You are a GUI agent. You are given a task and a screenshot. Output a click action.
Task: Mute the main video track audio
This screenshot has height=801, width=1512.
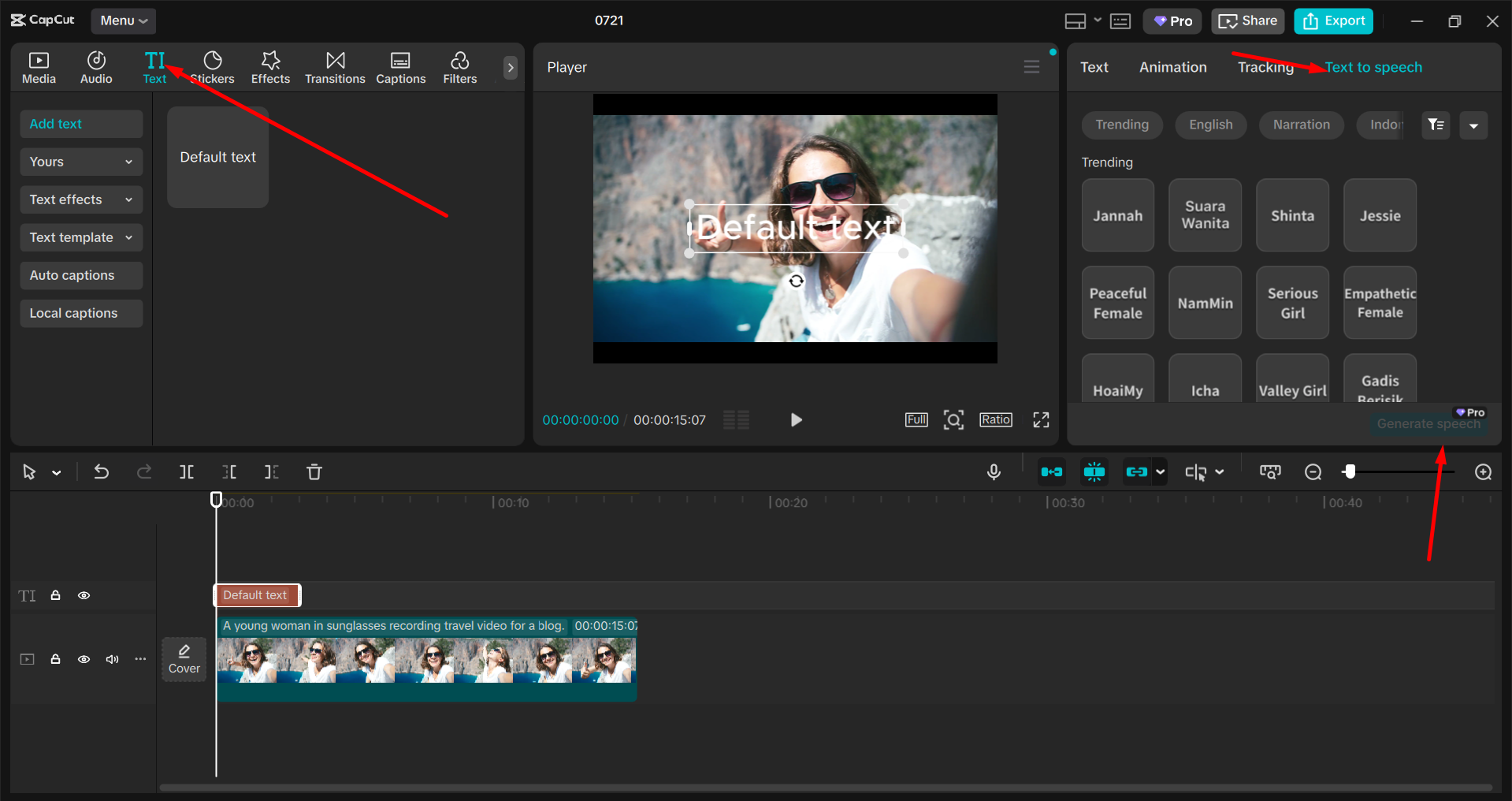[112, 659]
